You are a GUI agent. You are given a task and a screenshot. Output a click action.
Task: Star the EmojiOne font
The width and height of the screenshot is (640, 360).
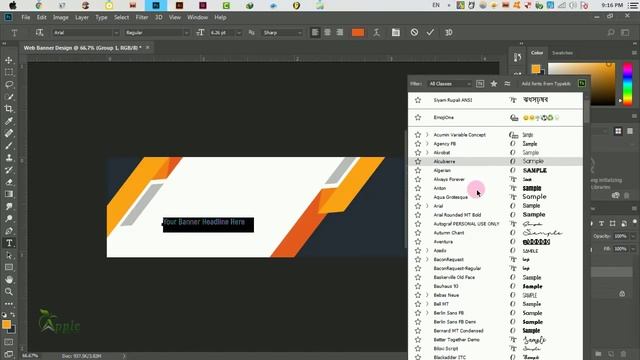(418, 118)
